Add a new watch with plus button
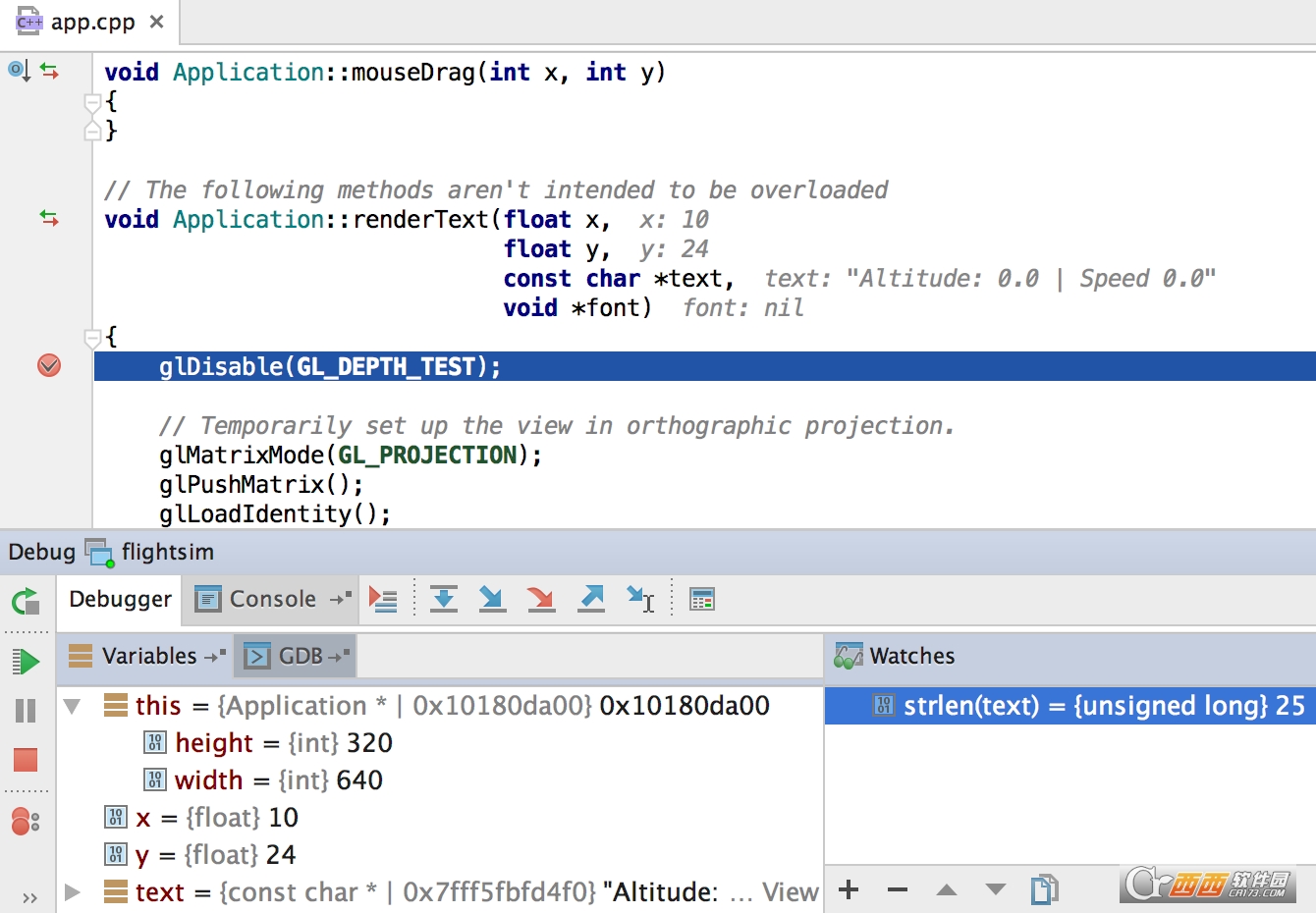The width and height of the screenshot is (1316, 913). [x=850, y=889]
